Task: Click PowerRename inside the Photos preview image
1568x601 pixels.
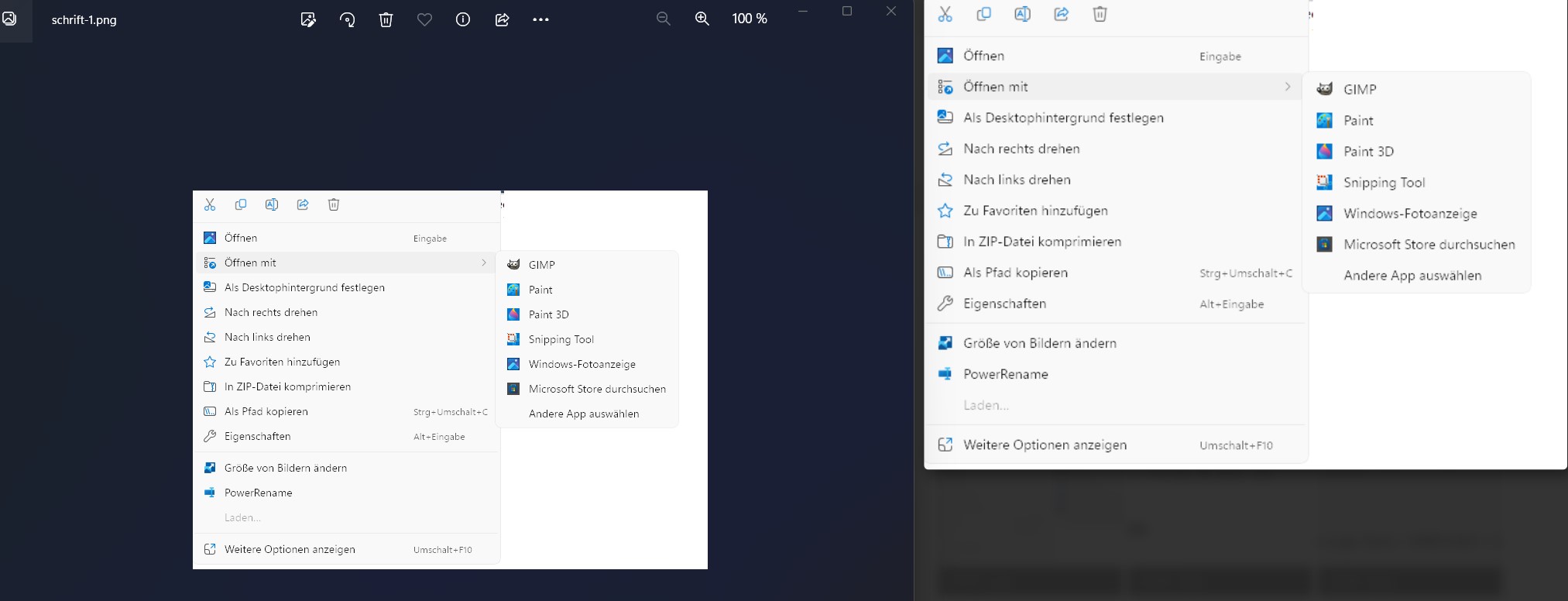Action: pos(346,493)
